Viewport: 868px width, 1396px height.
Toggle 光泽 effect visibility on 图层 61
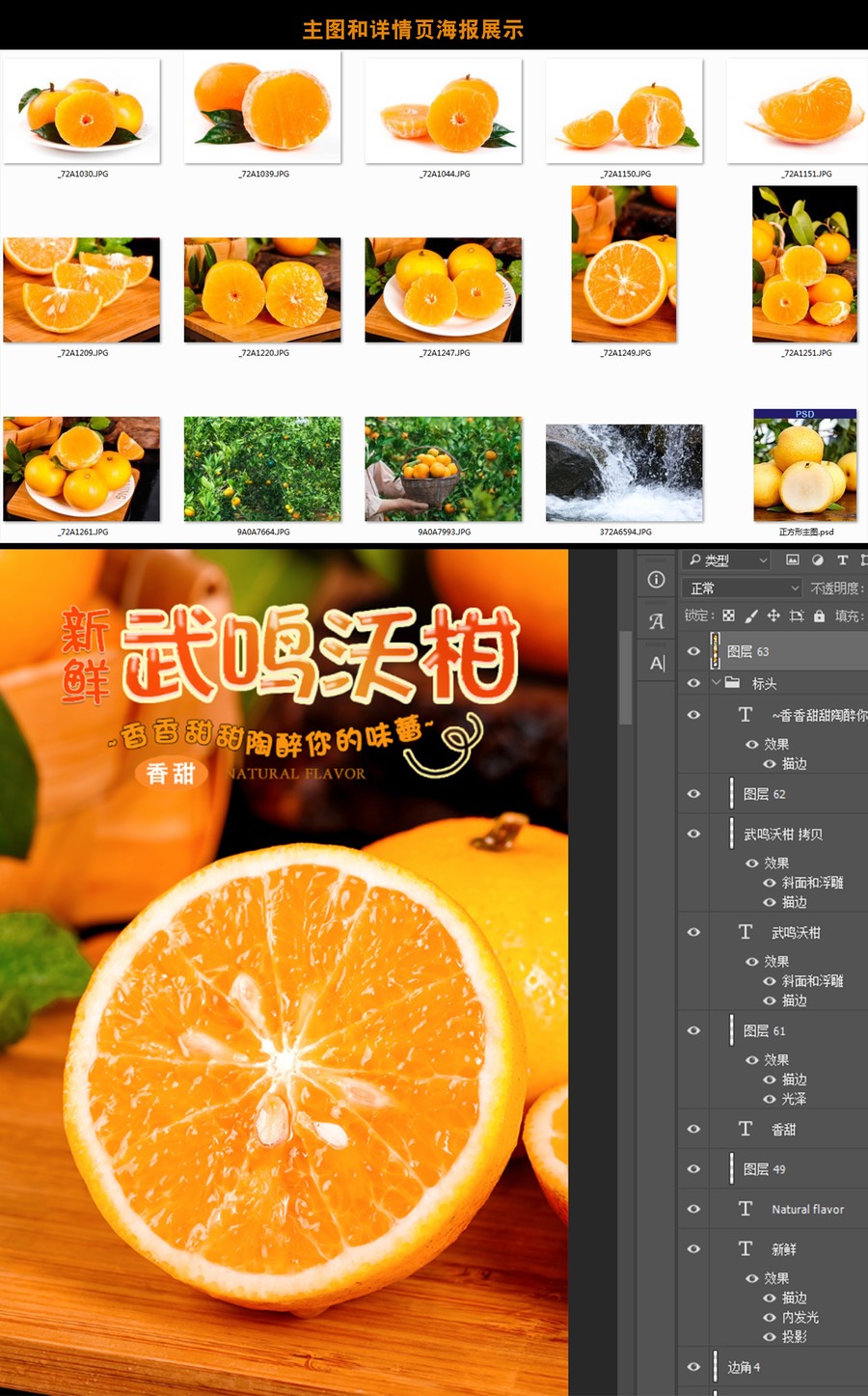tap(770, 1099)
